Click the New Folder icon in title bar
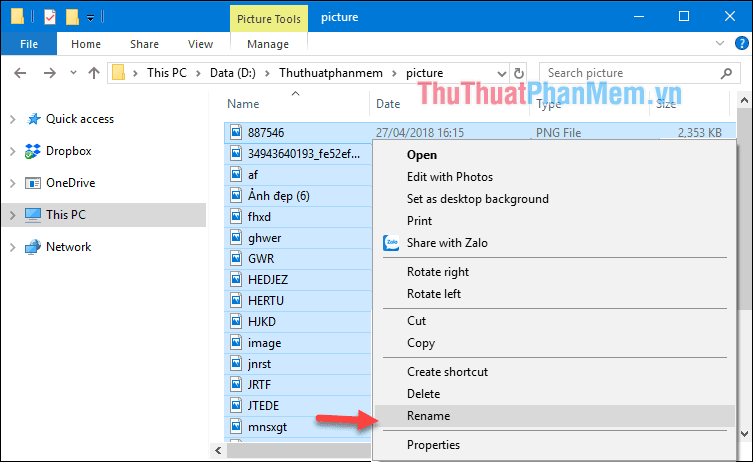Image resolution: width=753 pixels, height=462 pixels. coord(72,17)
